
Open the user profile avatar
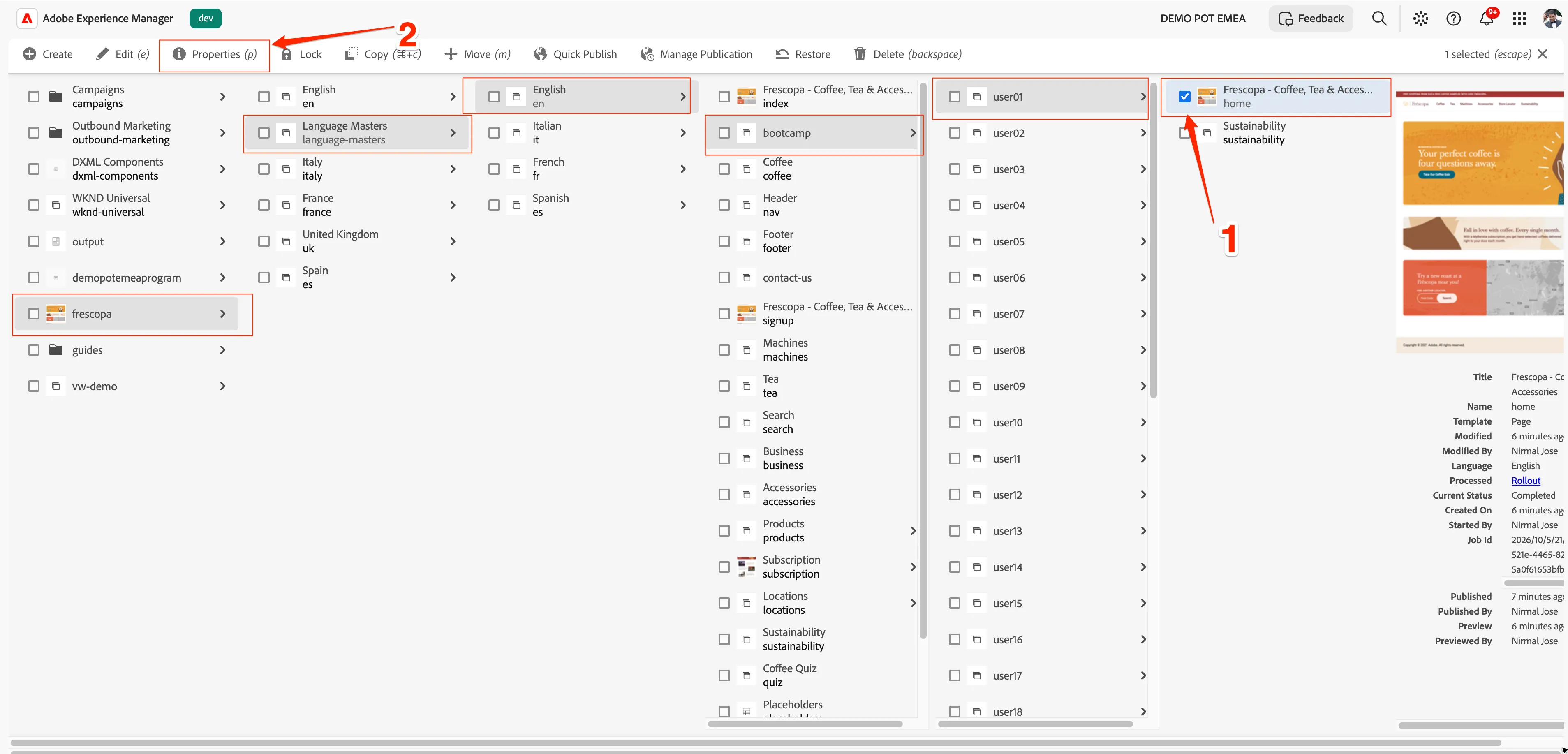[x=1552, y=18]
